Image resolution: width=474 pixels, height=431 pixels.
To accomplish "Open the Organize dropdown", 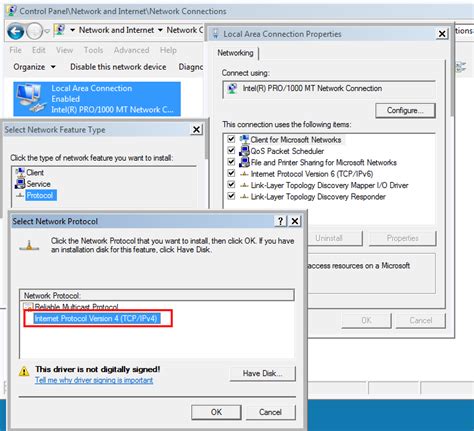I will pyautogui.click(x=34, y=67).
